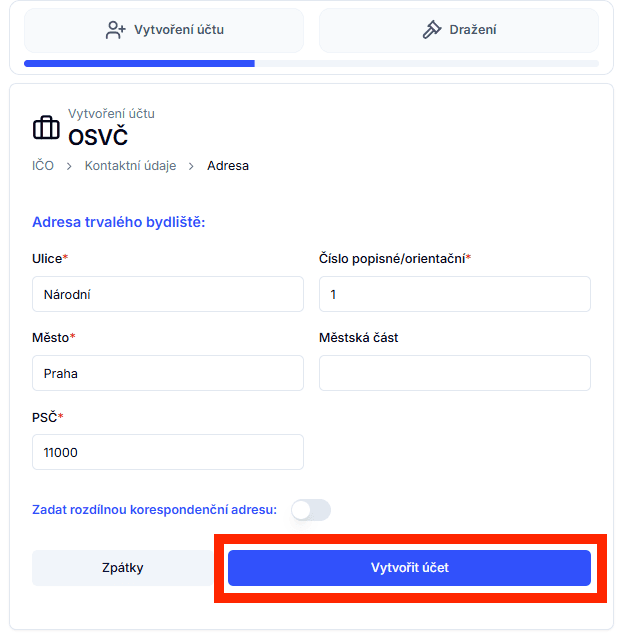Go to the IČO breadcrumb step
Viewport: 617px width, 638px height.
point(43,166)
